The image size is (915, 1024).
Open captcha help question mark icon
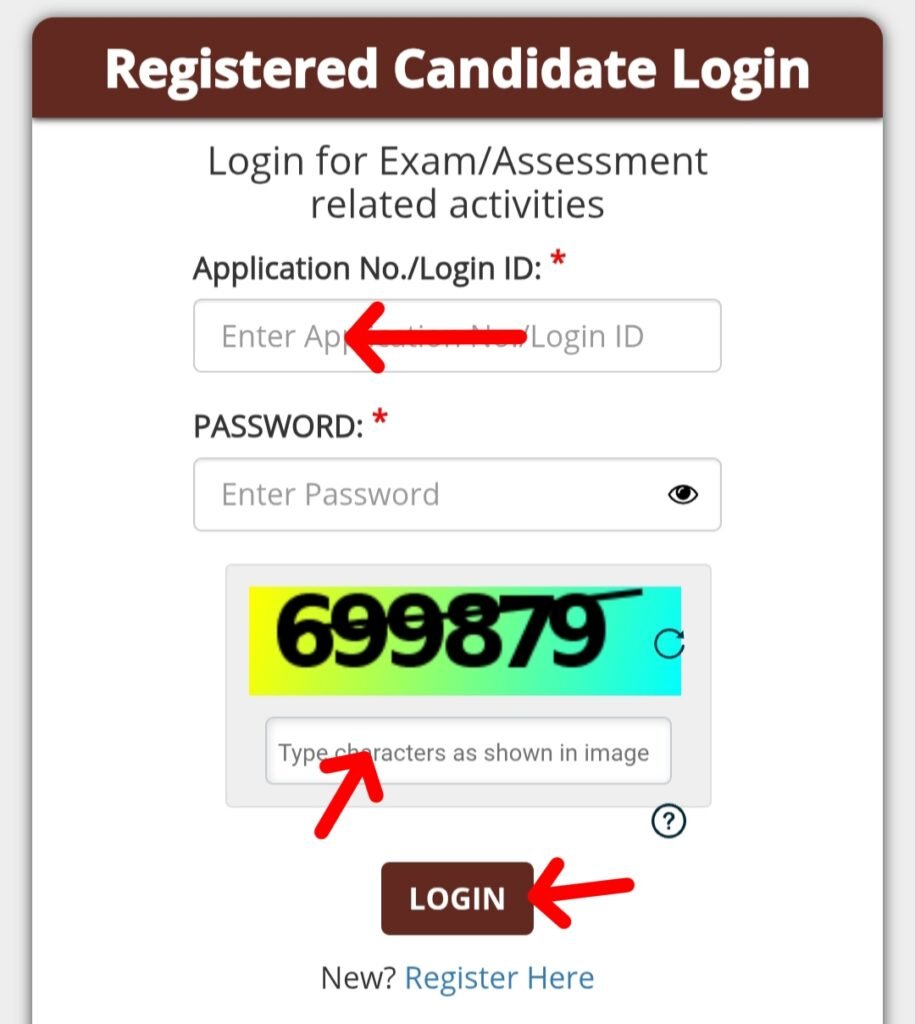[668, 822]
